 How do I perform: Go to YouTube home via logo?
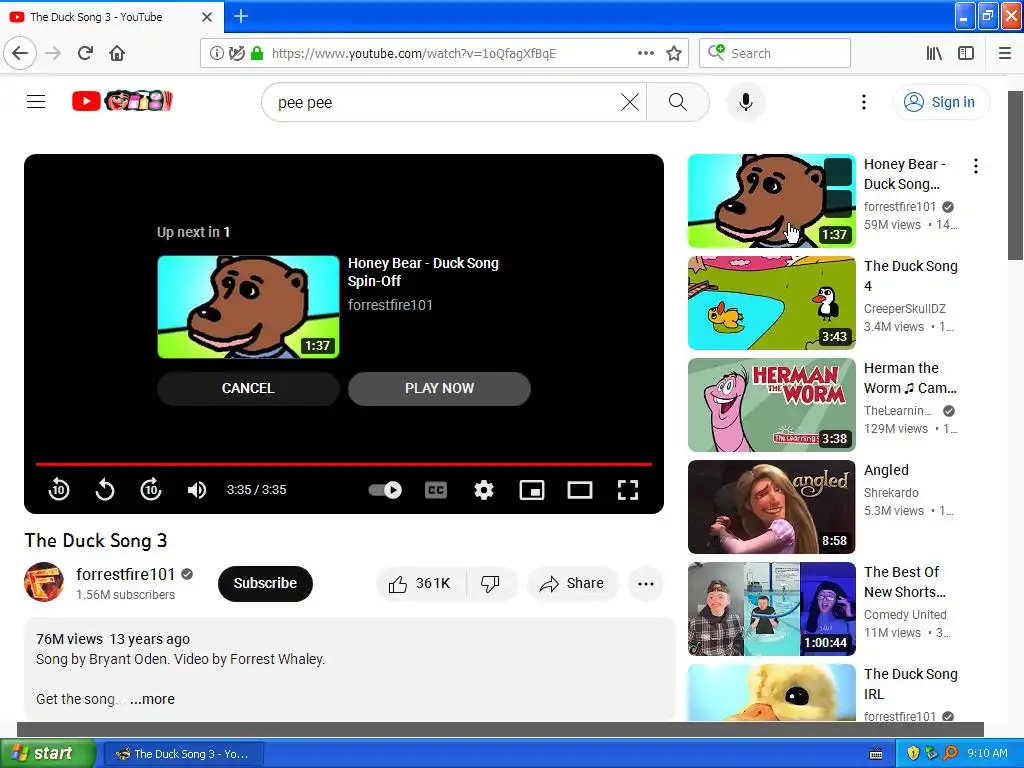[122, 101]
